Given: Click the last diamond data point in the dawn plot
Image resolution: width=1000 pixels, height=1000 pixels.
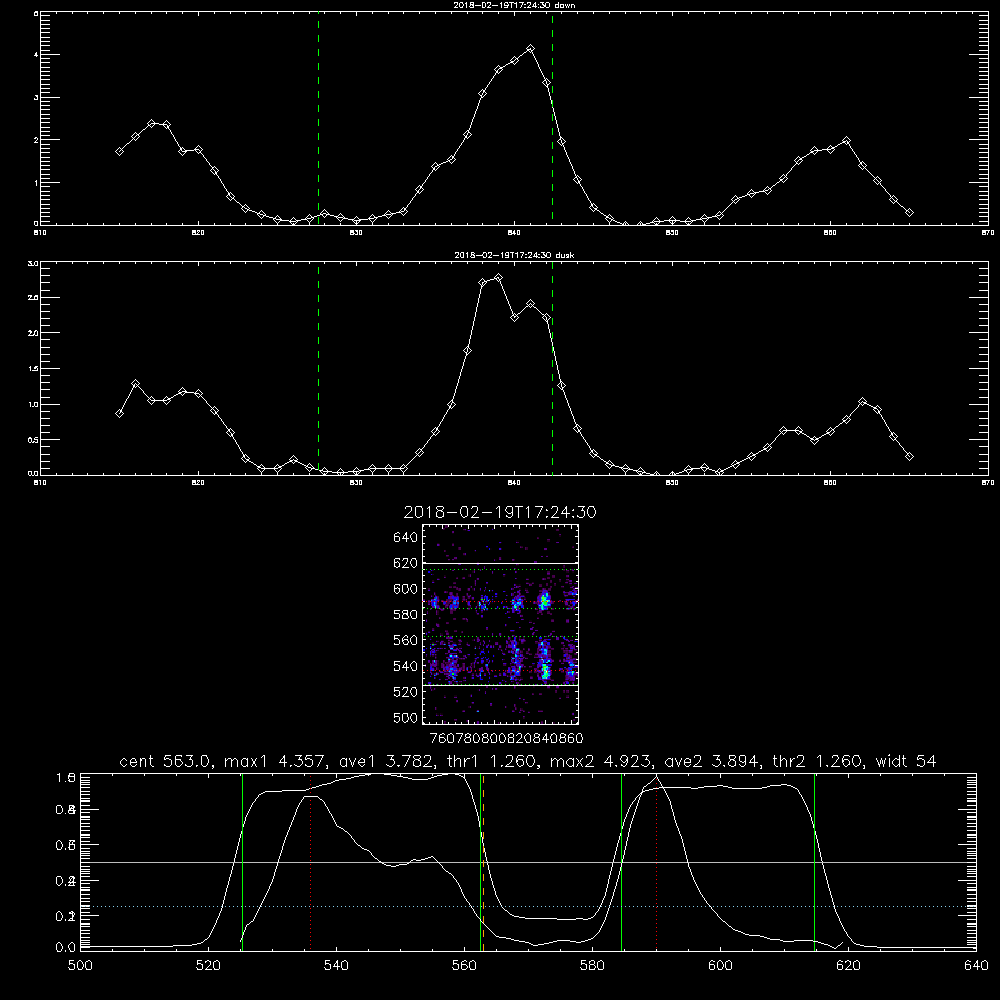Looking at the screenshot, I should pyautogui.click(x=909, y=212).
